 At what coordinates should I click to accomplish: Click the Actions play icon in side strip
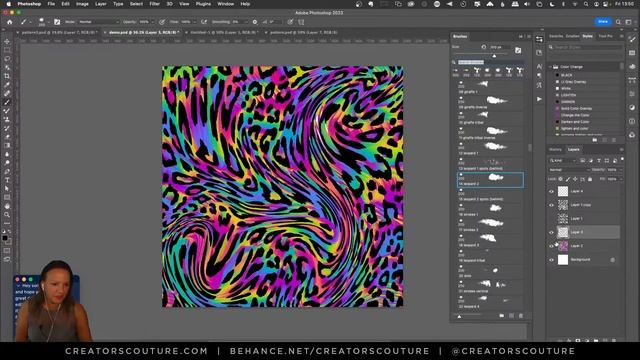[539, 99]
